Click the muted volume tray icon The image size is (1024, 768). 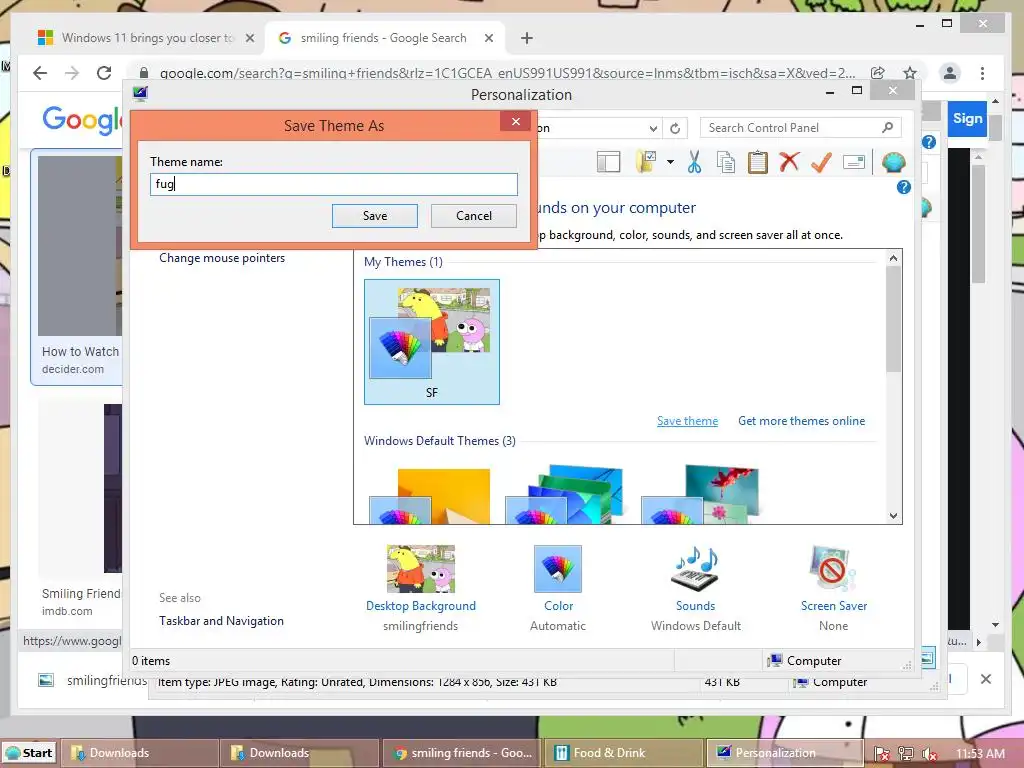929,754
